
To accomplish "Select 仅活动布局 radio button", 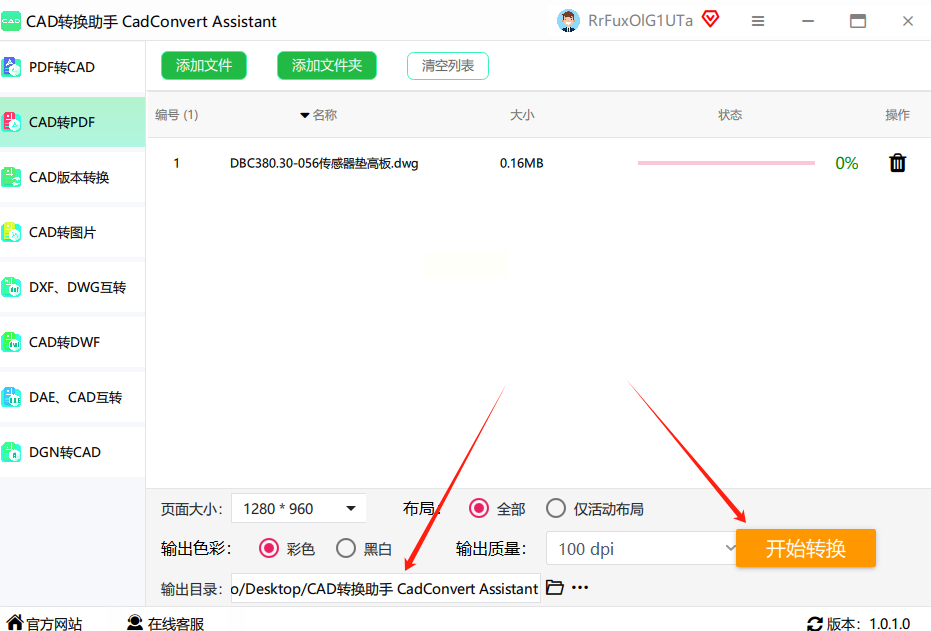I will [x=556, y=509].
